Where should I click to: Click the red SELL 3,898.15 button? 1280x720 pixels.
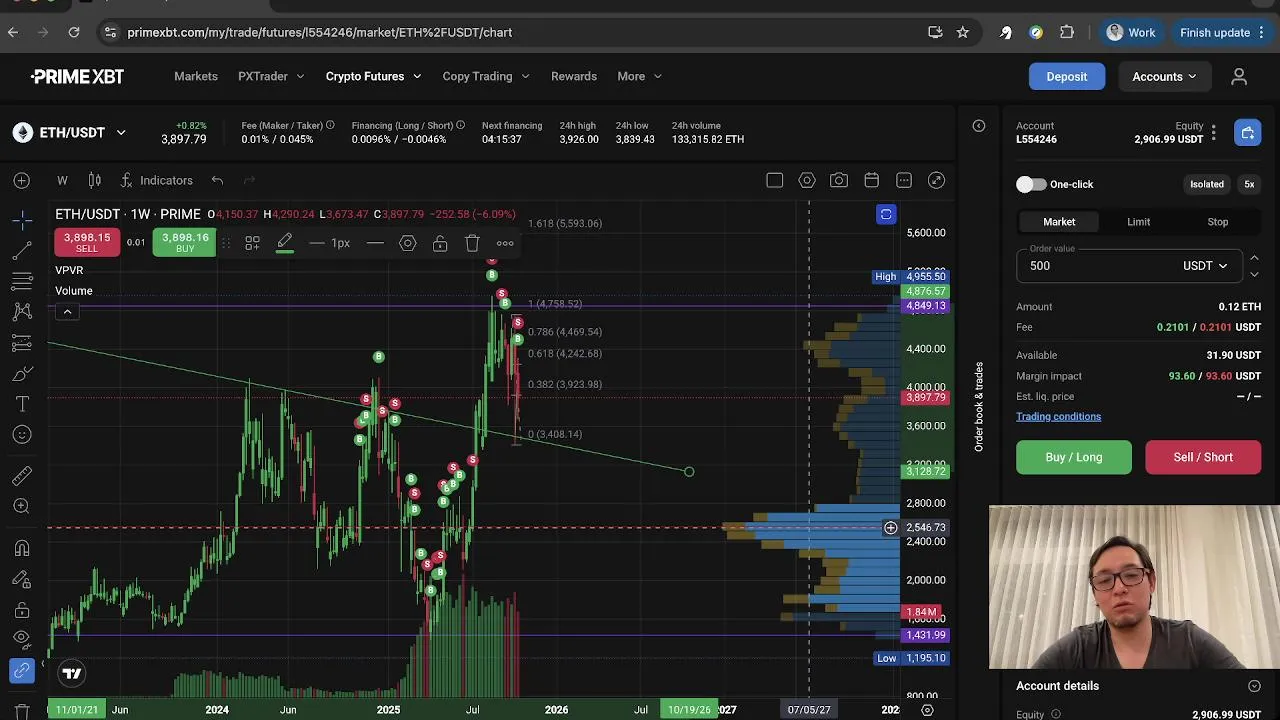87,243
